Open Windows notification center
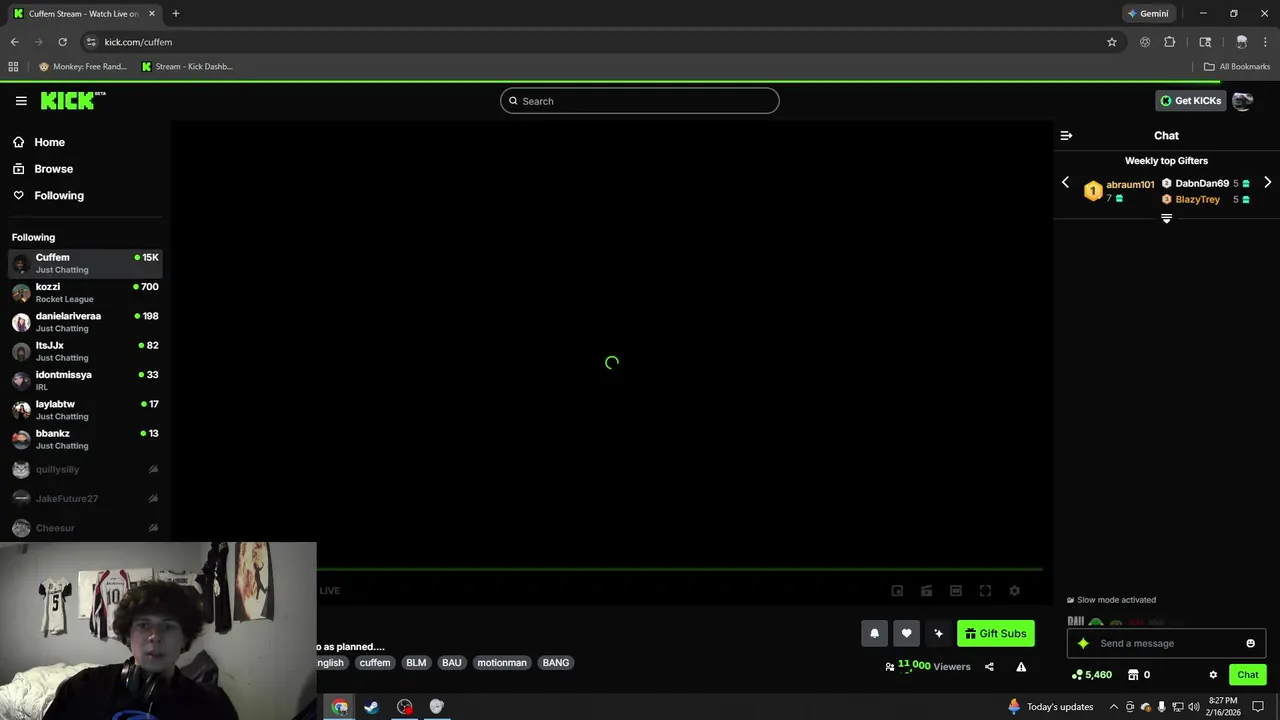The image size is (1280, 720). click(1258, 707)
